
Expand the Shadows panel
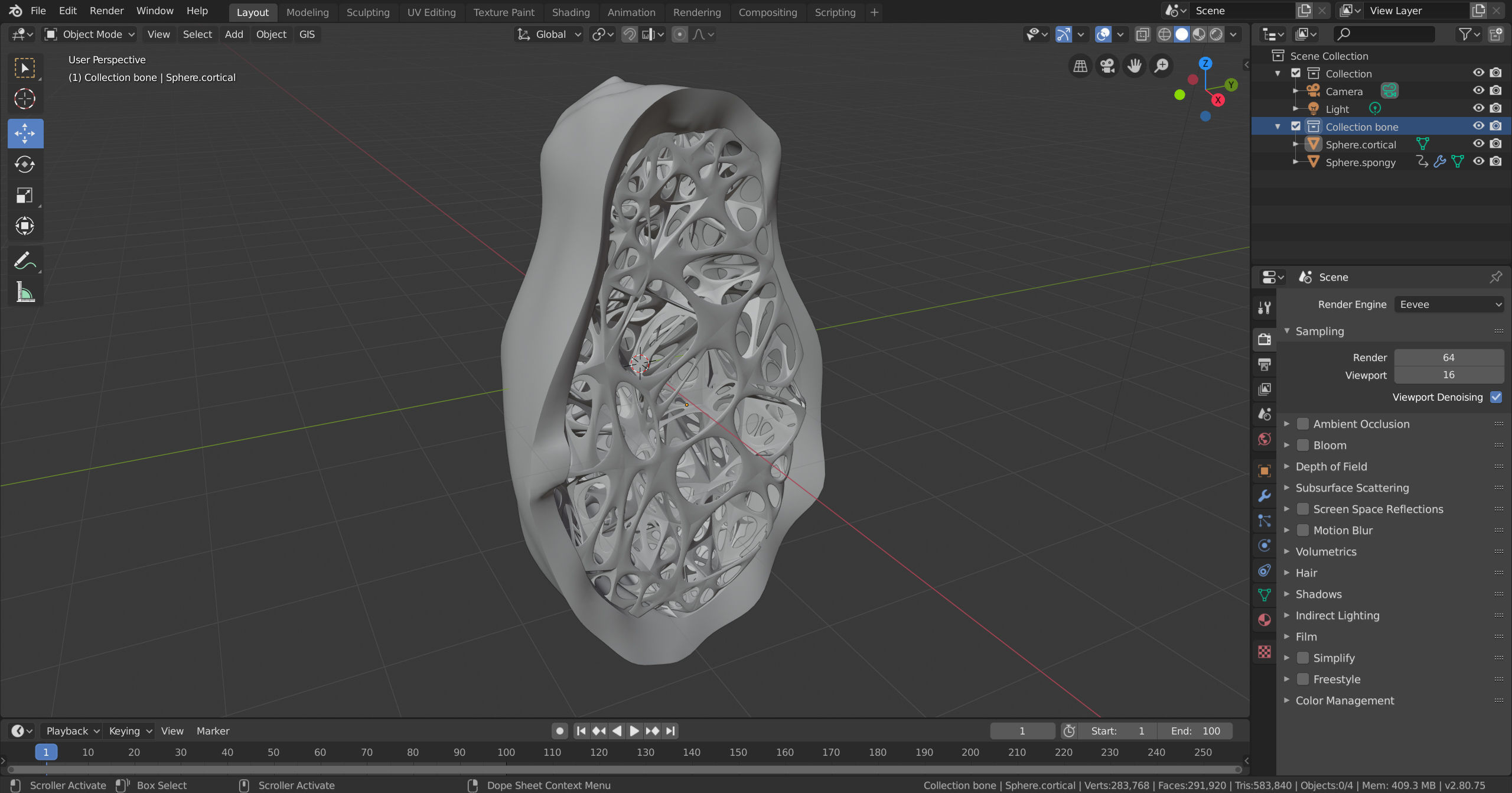pos(1287,594)
